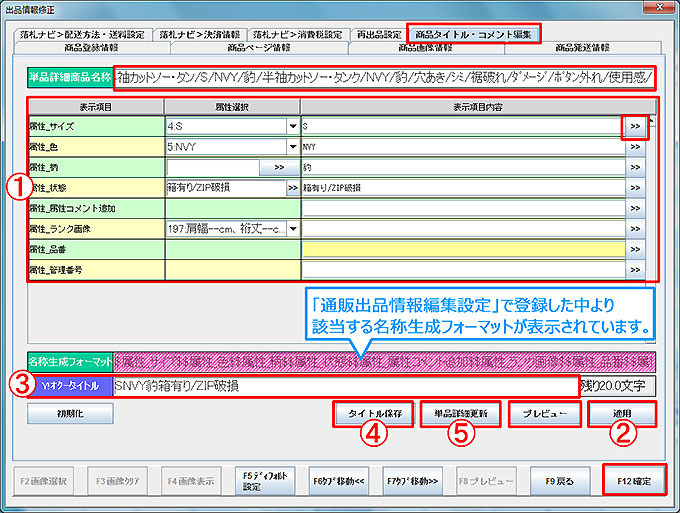Click 属性_ランク画像 row label

(x=96, y=229)
